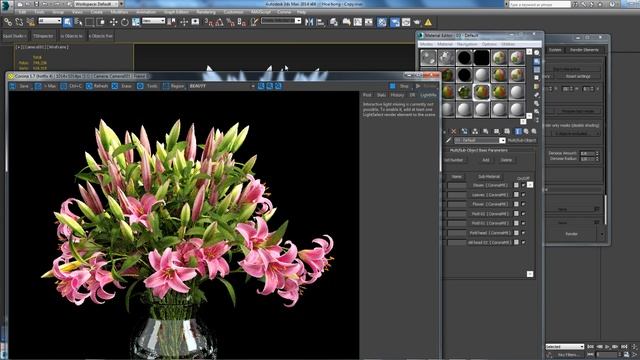
Task: Switch to LightMix tab in Corona VFB
Action: click(428, 95)
